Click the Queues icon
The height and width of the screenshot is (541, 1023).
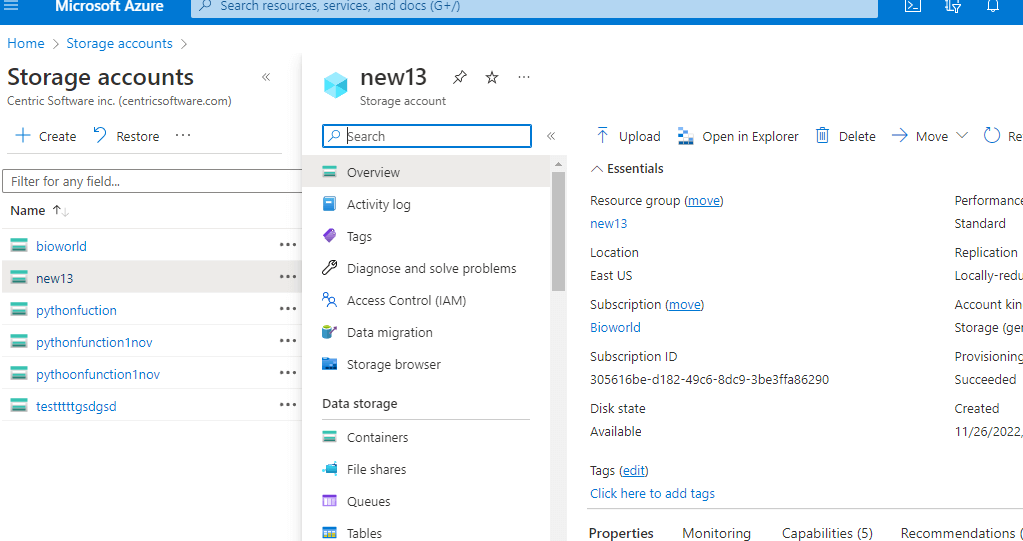[329, 501]
